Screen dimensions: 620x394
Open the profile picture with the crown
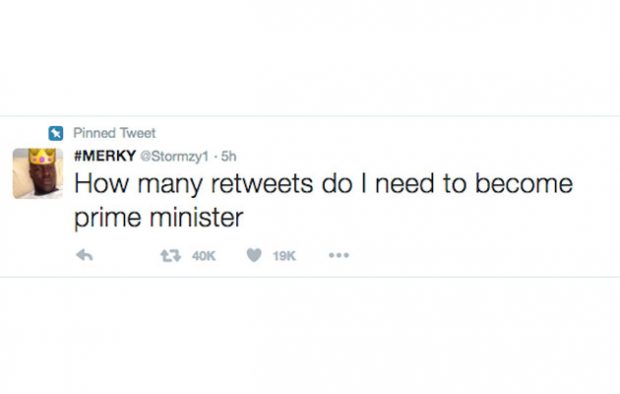coord(38,173)
